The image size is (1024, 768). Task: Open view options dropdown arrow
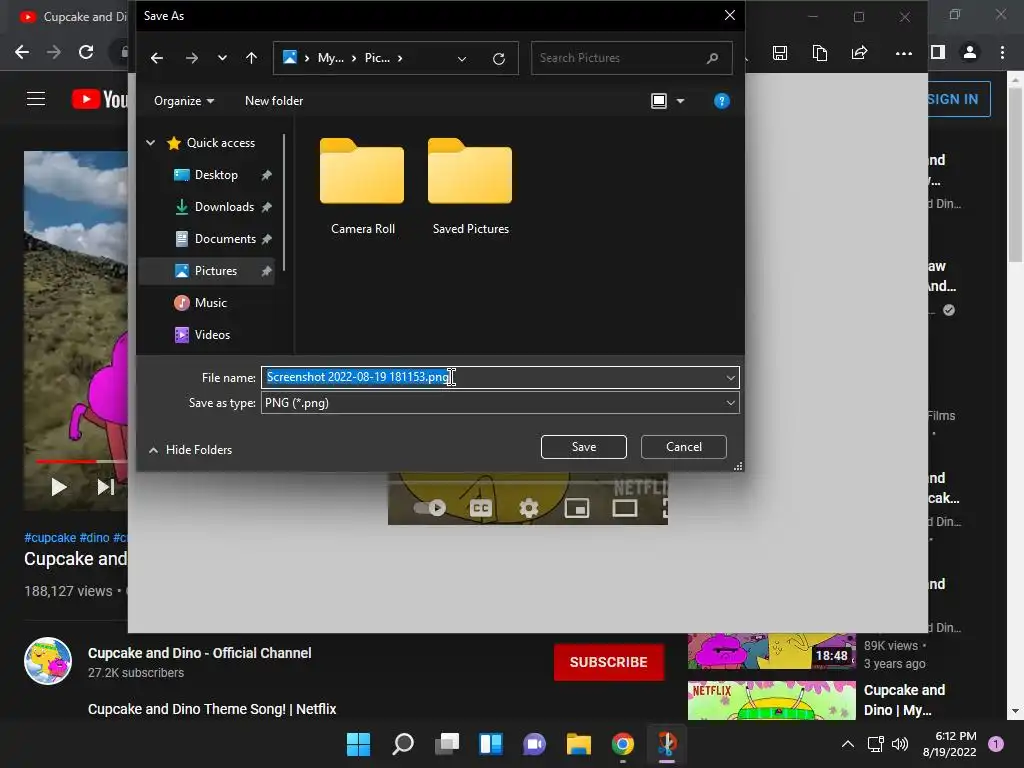point(680,101)
